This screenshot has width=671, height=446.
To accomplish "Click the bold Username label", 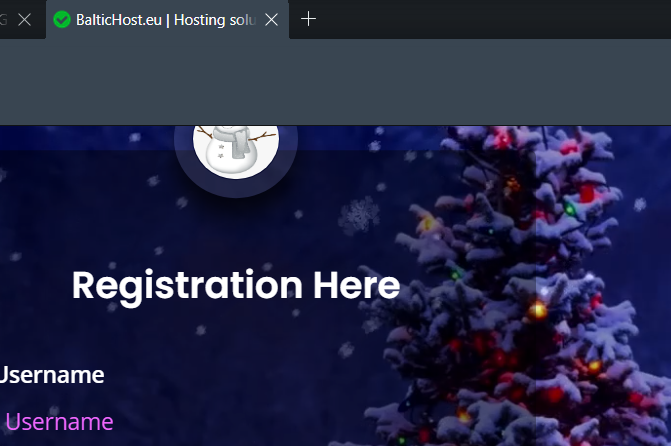I will (x=52, y=375).
